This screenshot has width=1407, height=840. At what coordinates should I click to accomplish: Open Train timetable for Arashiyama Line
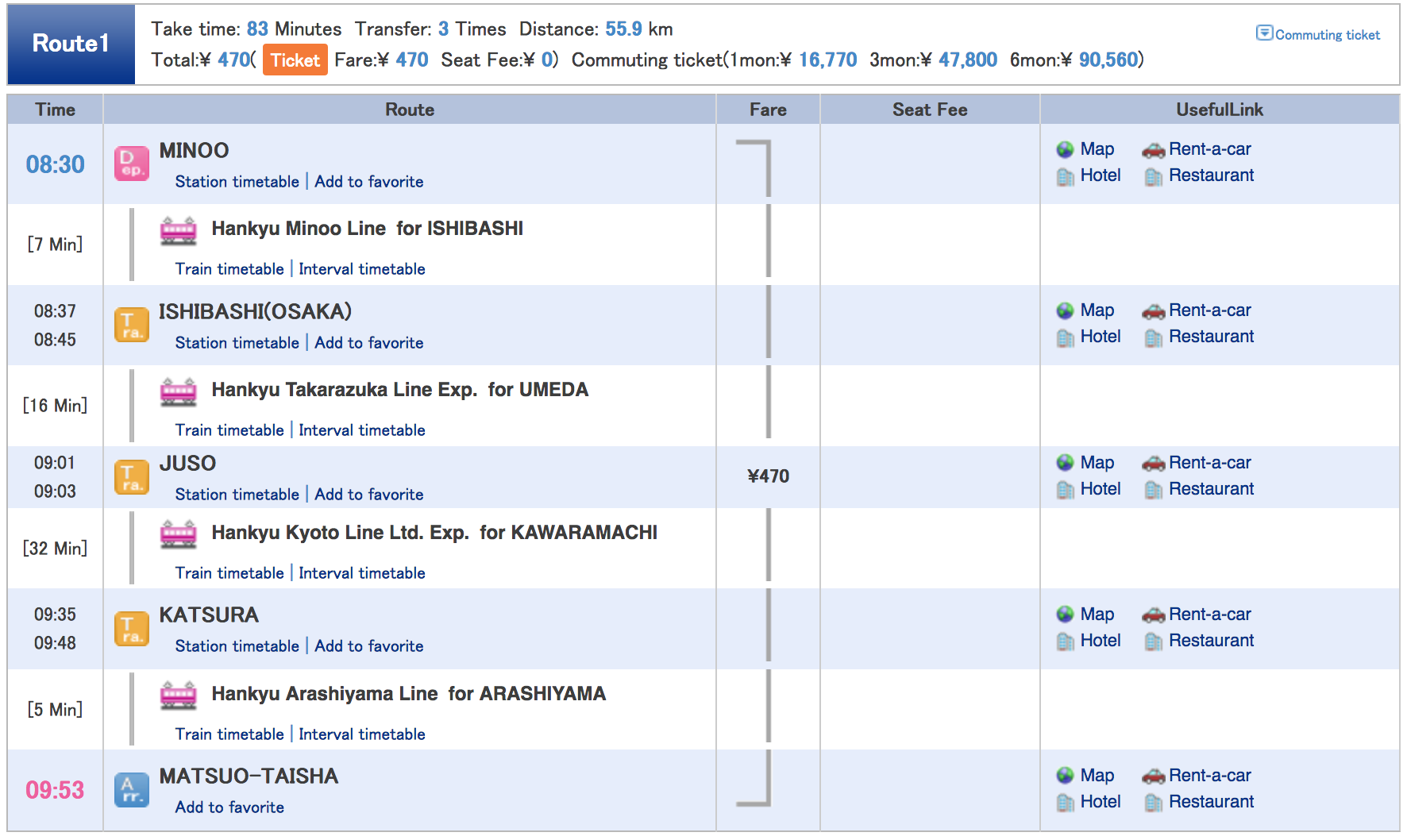click(229, 734)
